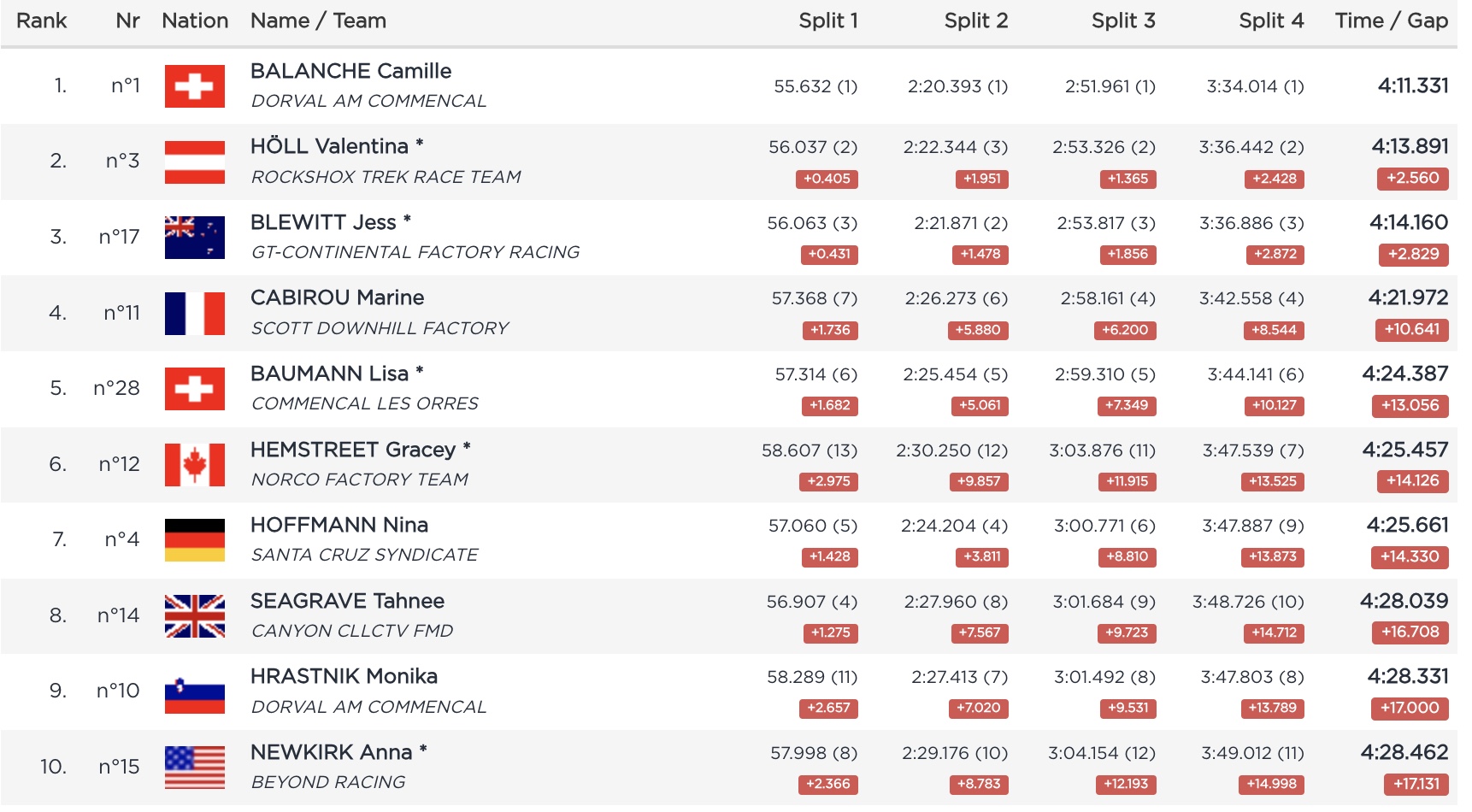Click the Name / Team column header
The width and height of the screenshot is (1472, 812).
point(318,21)
